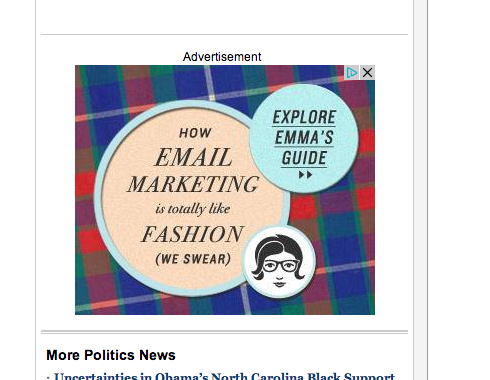
Task: Click the AdChoices triangle icon
Action: tap(352, 72)
